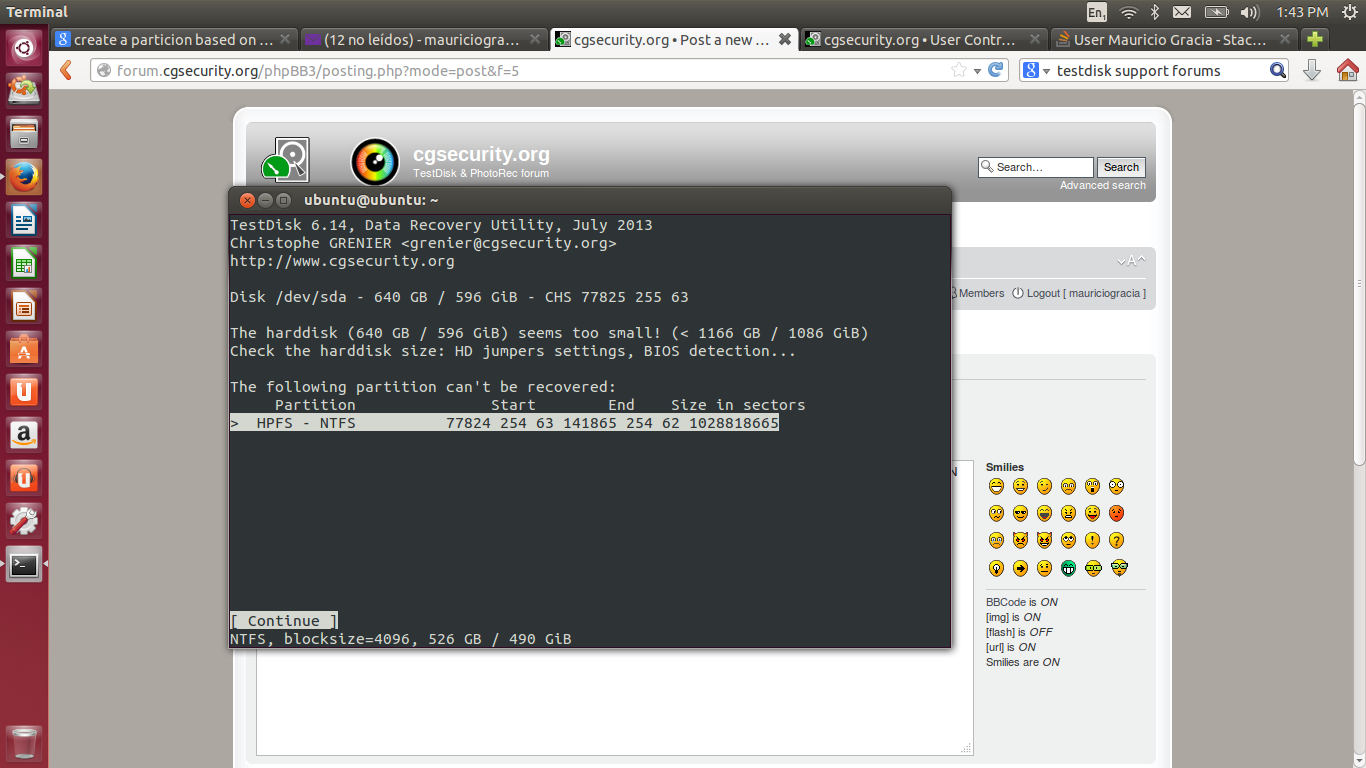Click the forum Search button
1366x768 pixels.
[1121, 167]
